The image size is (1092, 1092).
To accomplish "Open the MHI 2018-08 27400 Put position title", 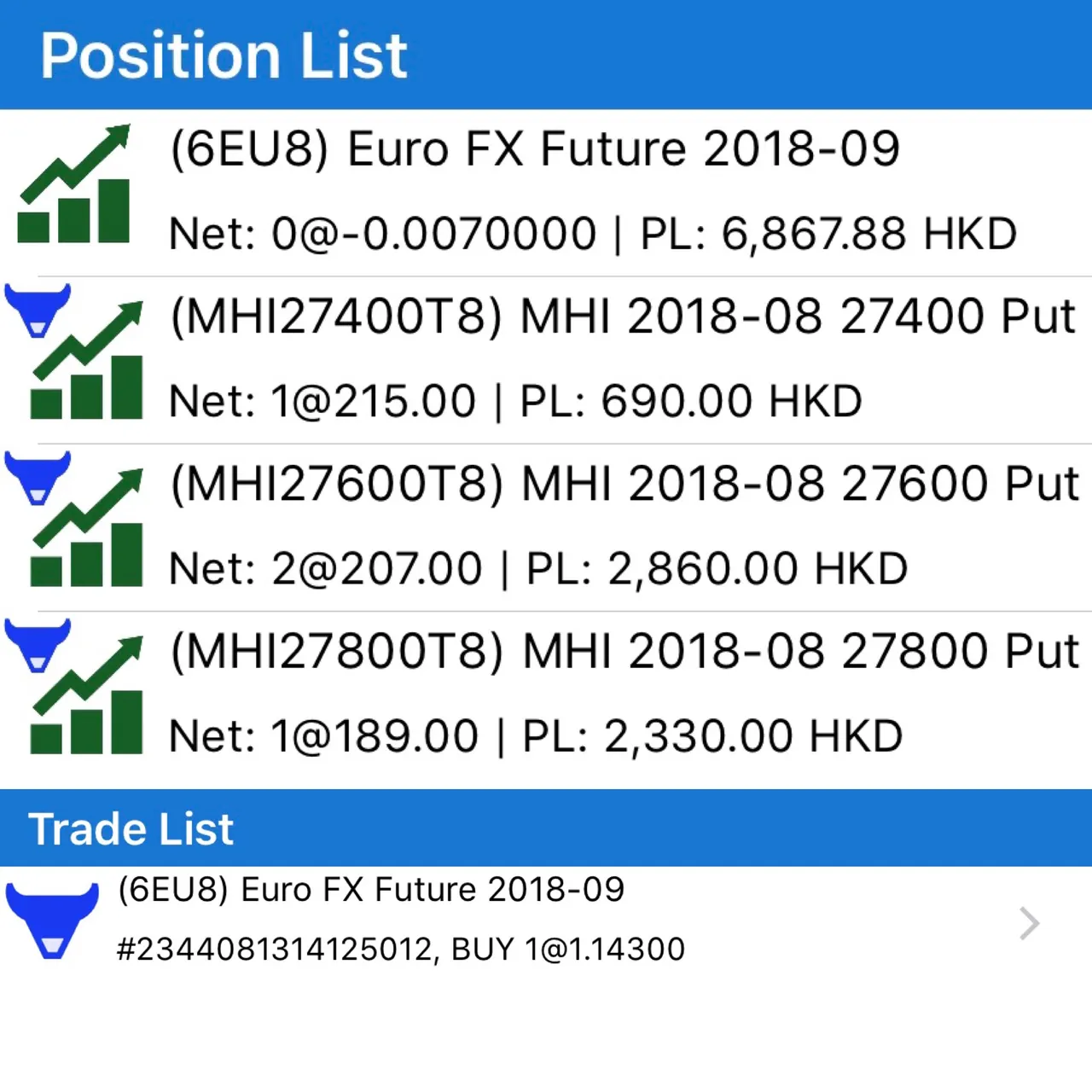I will [x=623, y=316].
